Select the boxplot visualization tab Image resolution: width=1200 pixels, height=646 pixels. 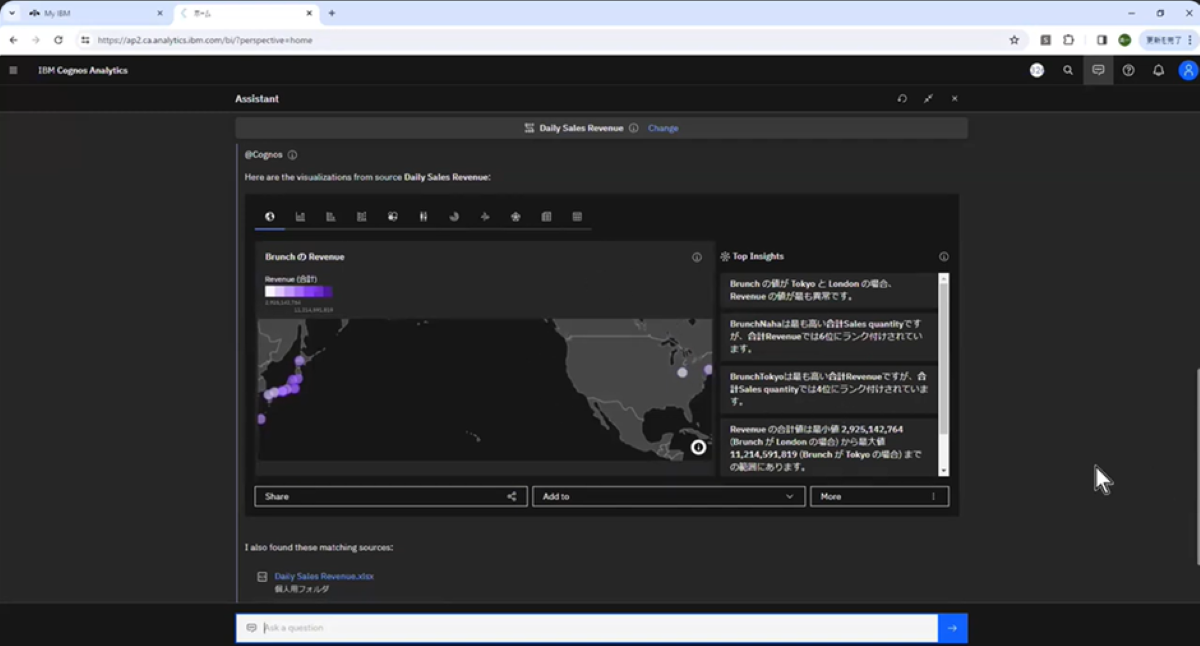pyautogui.click(x=424, y=216)
